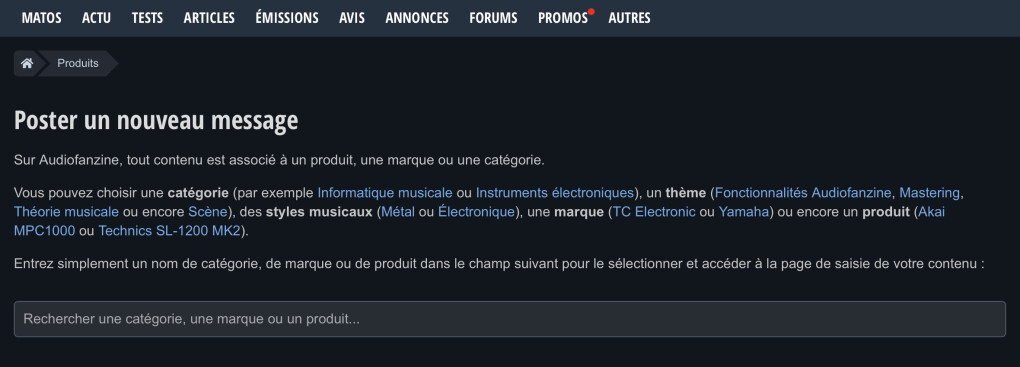Open the MATOS menu
The image size is (1020, 367).
(42, 18)
